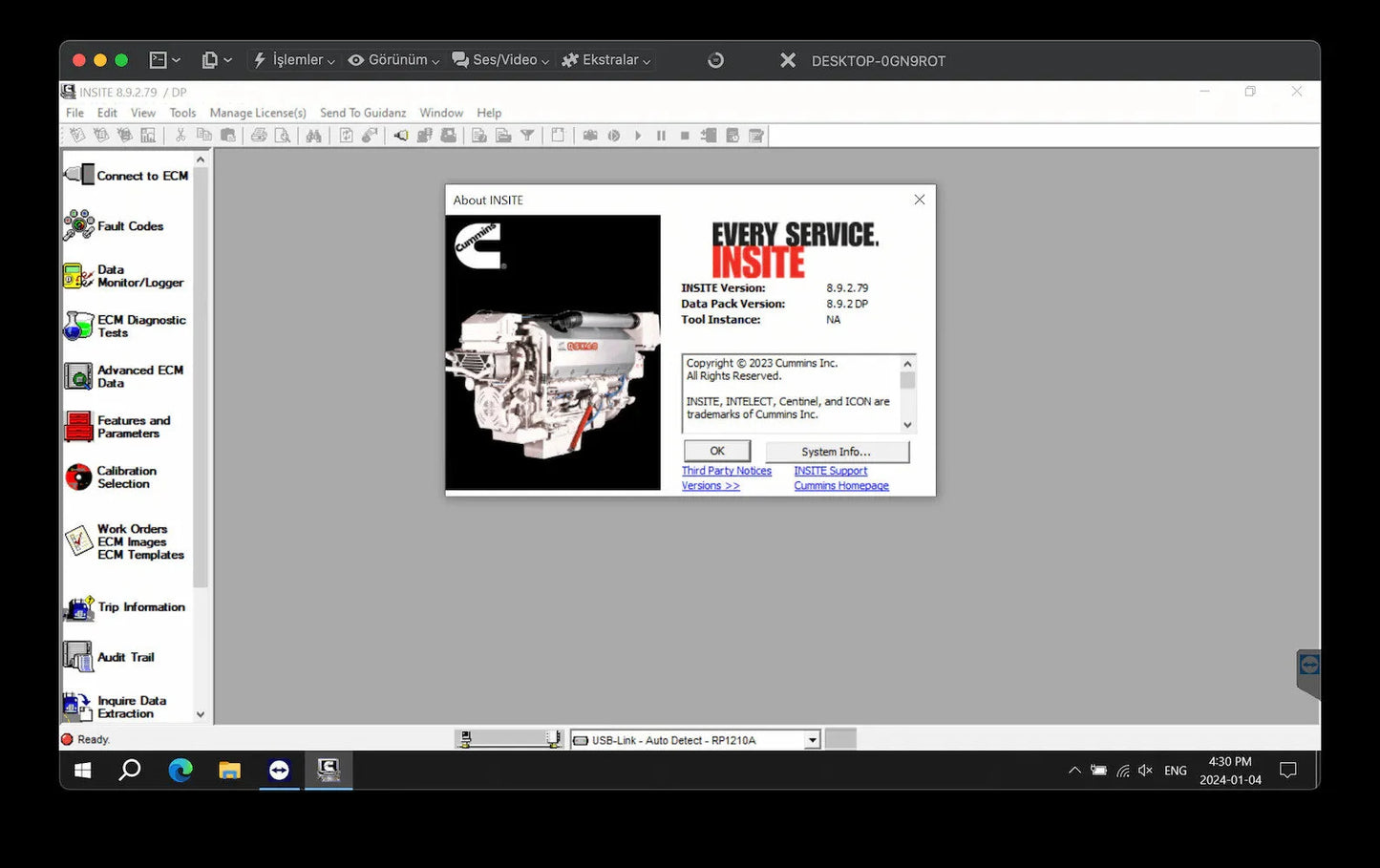Close the About INSITE dialog
Screen dimensions: 1380x868
click(920, 200)
